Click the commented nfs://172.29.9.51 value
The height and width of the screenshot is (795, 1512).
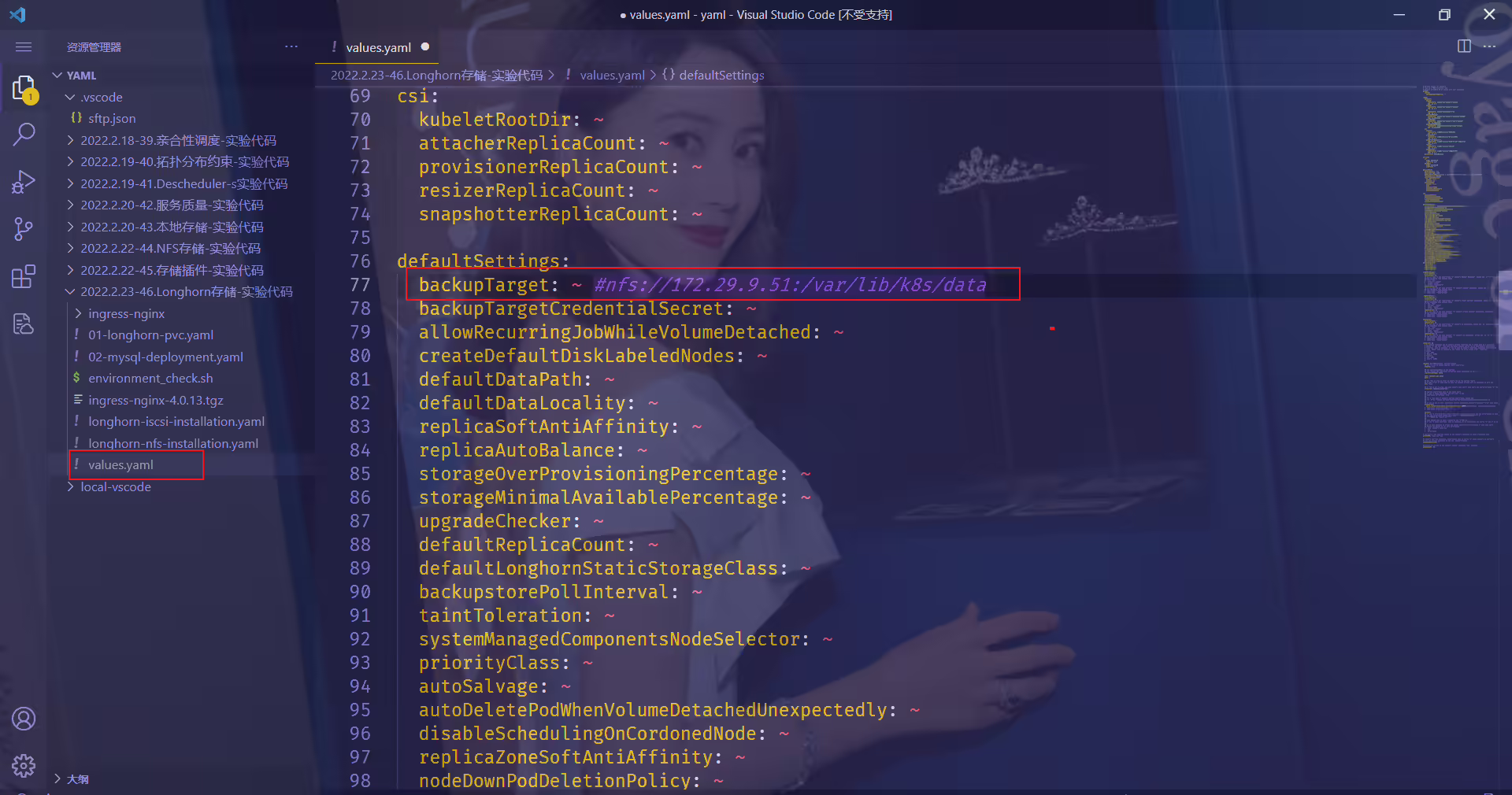790,285
